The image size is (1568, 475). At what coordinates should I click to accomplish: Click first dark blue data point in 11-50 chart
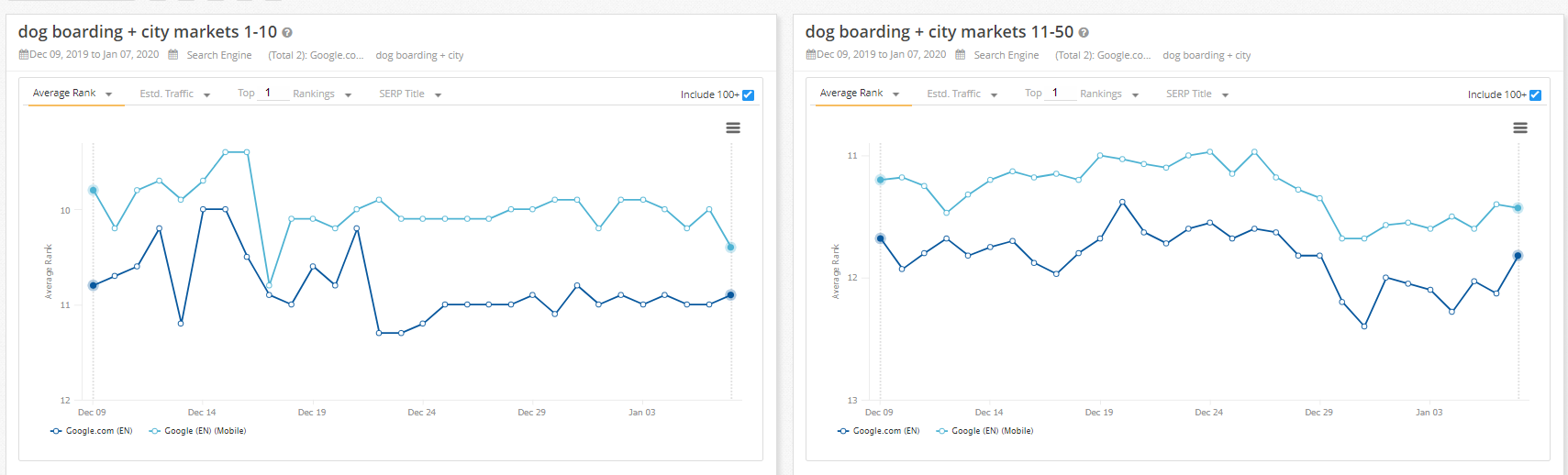880,238
